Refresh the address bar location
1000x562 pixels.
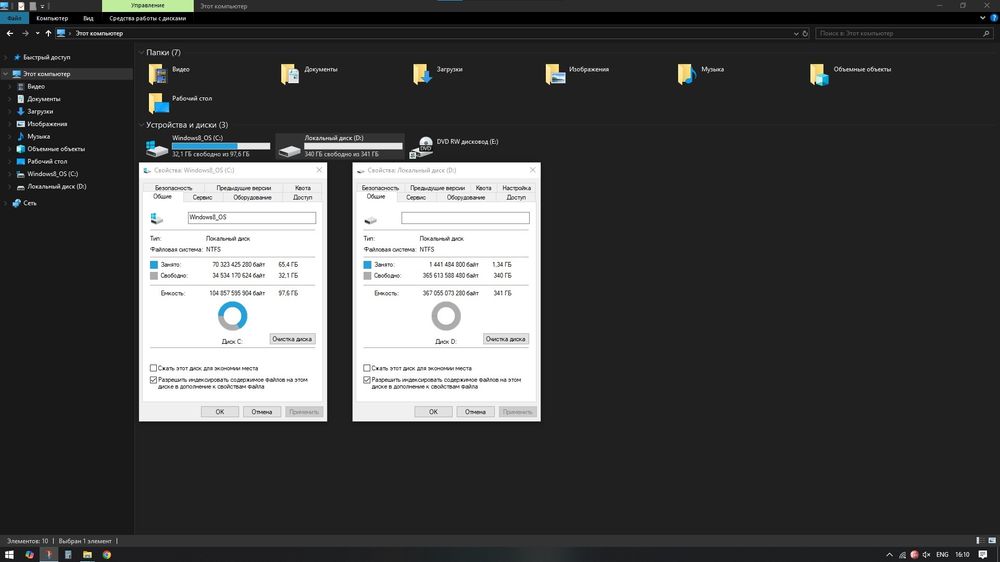[805, 33]
